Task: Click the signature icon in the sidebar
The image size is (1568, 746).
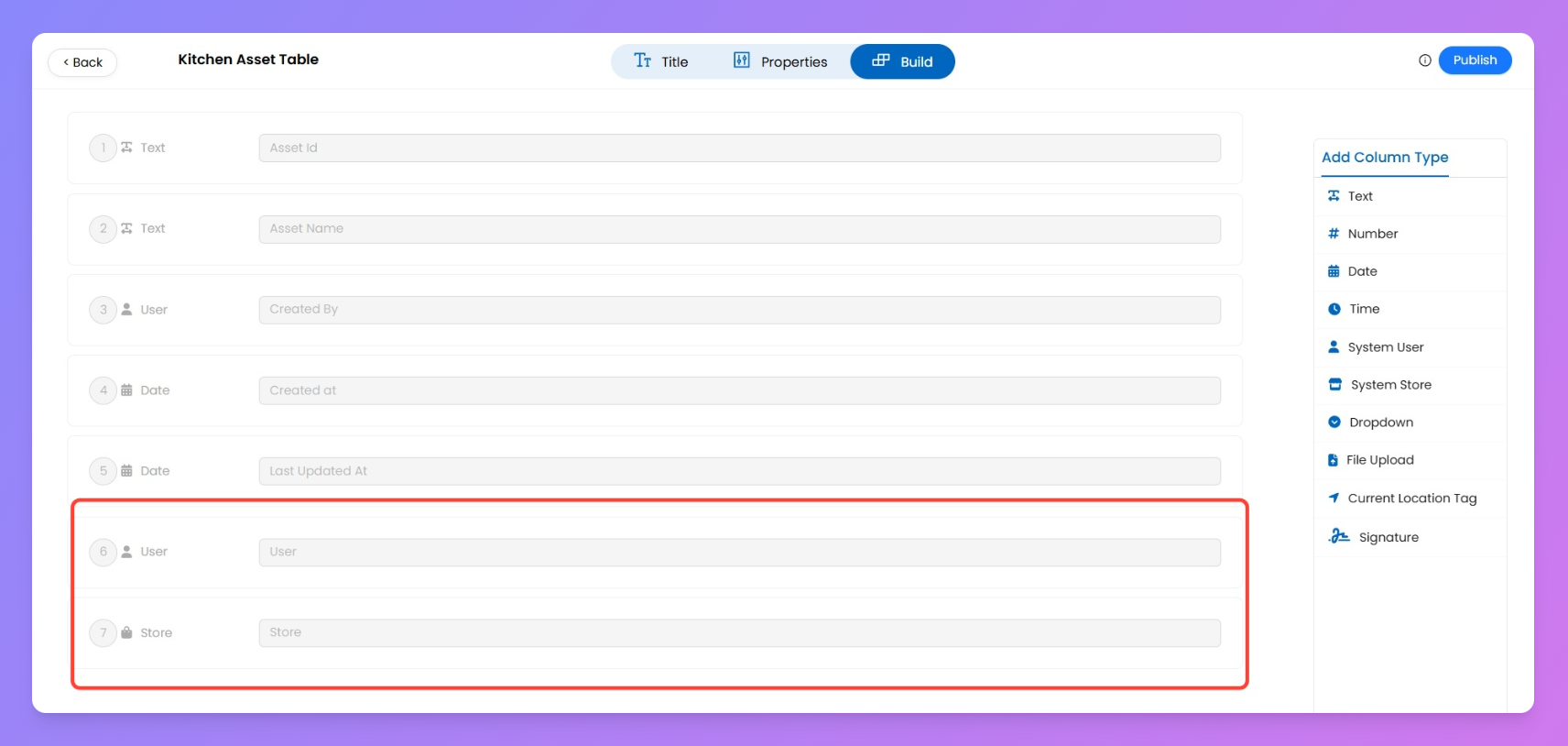Action: click(x=1339, y=536)
